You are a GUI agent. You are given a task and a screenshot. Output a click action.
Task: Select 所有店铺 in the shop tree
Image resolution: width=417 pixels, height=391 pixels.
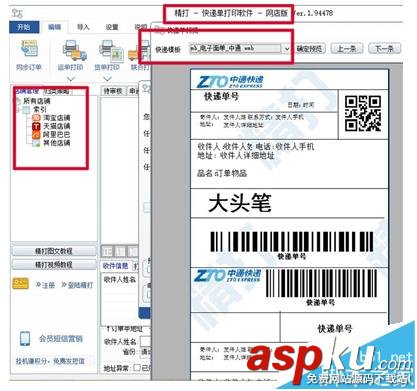(37, 101)
